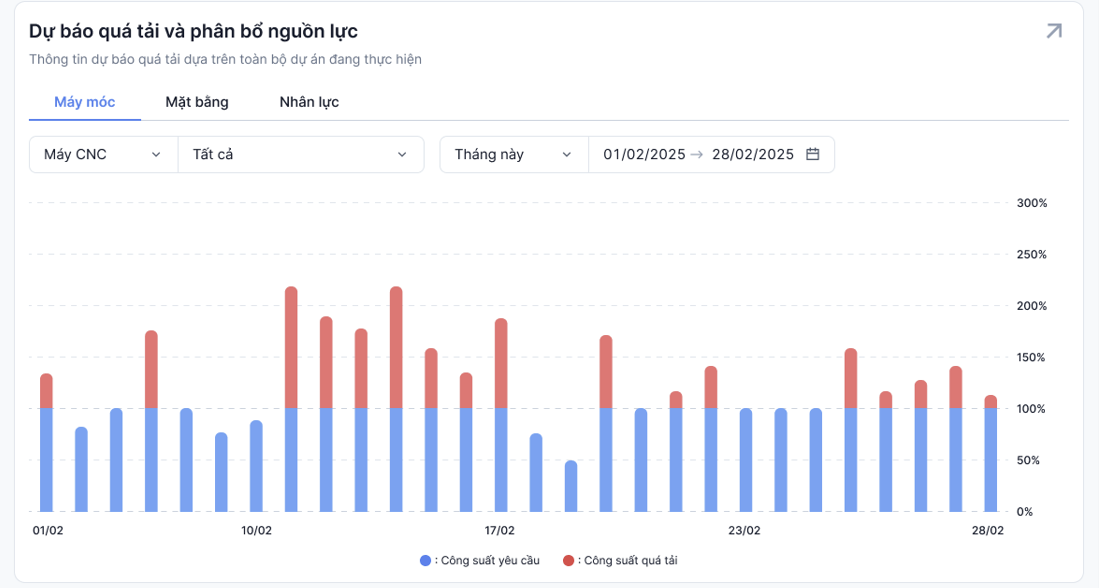Click the end date 28/02/2025 field
The height and width of the screenshot is (588, 1099).
point(752,154)
